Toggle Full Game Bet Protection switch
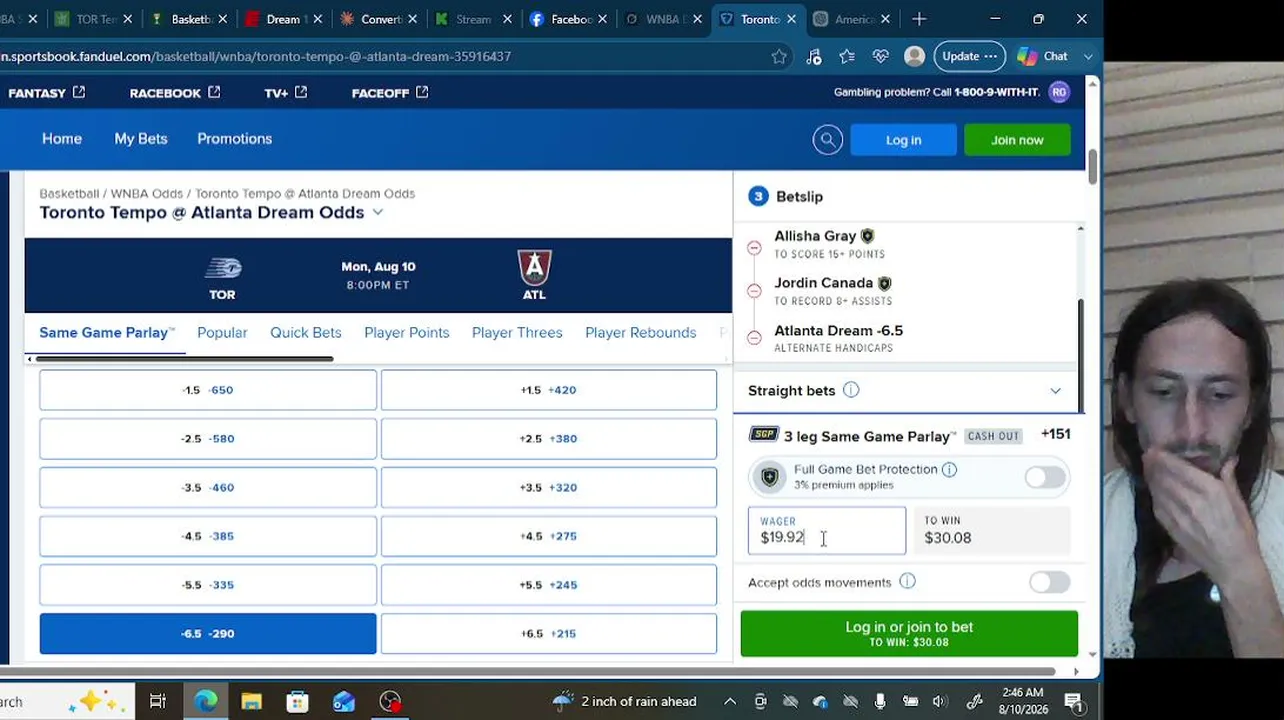Image resolution: width=1284 pixels, height=720 pixels. (1045, 477)
